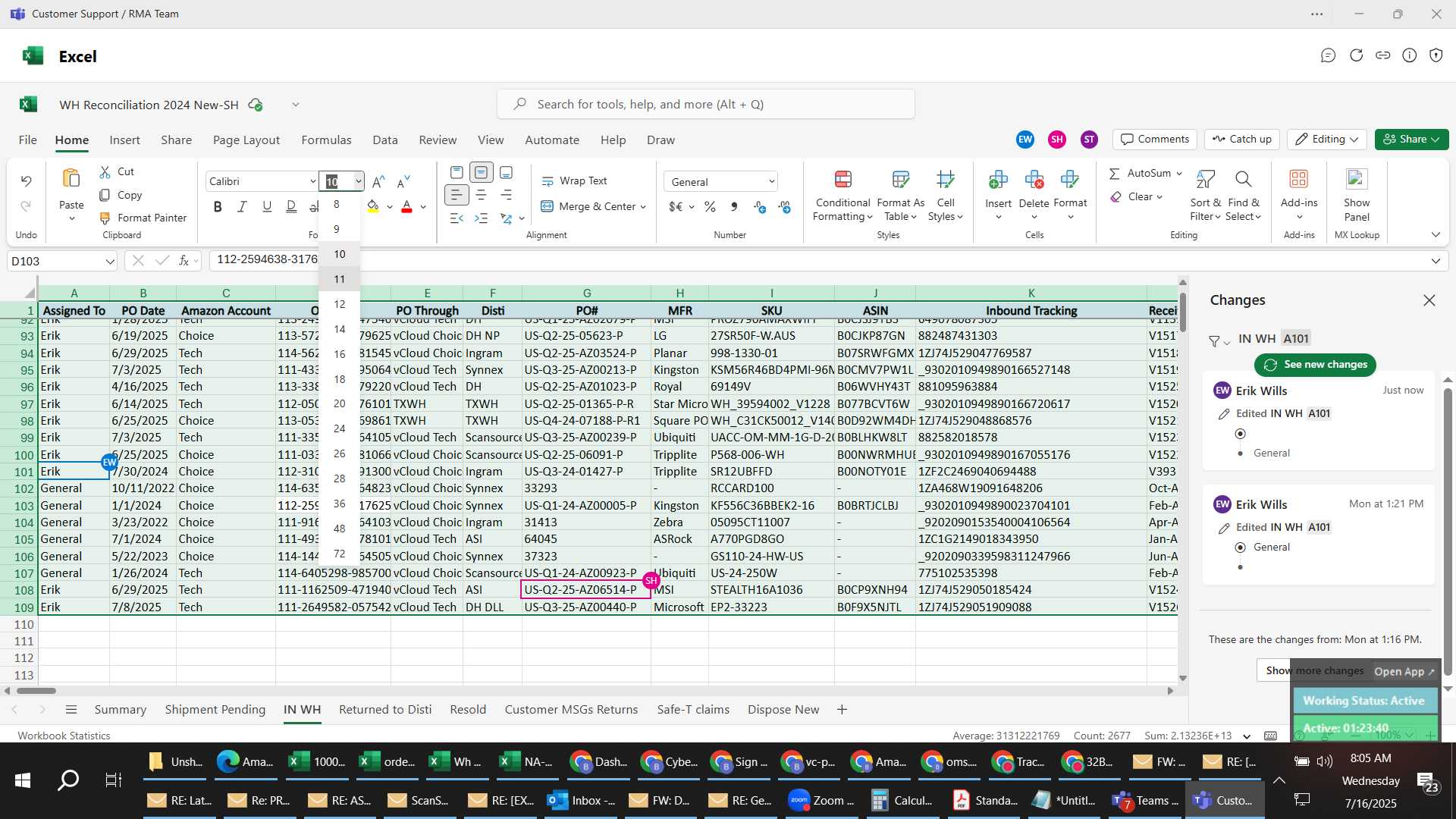Expand the Merge & Center dropdown arrow

click(643, 207)
